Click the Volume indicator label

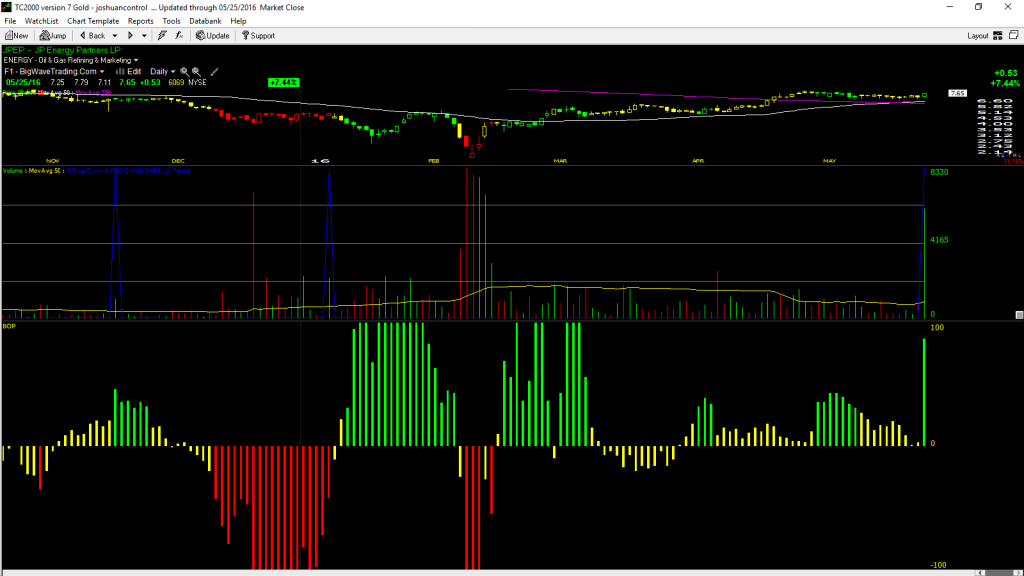14,171
